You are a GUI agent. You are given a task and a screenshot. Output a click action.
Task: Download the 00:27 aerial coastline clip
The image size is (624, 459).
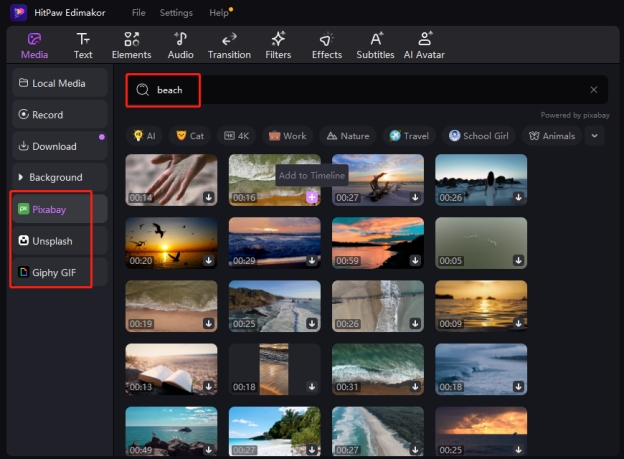pos(415,450)
